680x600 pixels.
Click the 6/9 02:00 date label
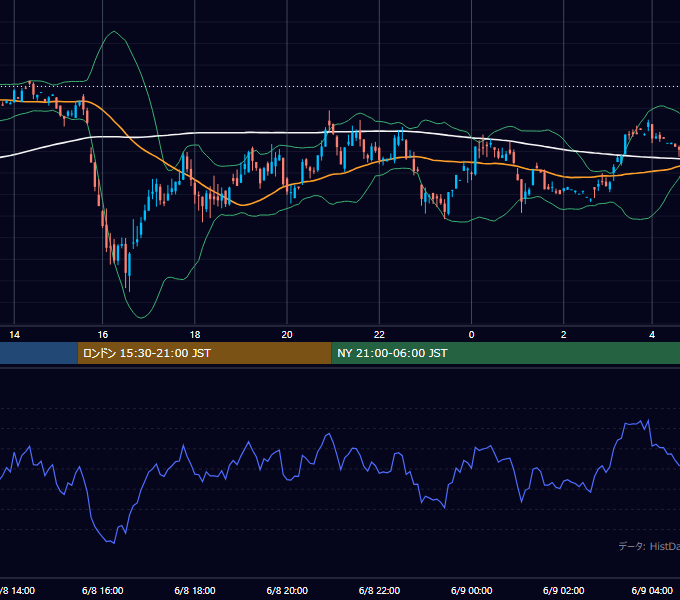click(x=563, y=590)
